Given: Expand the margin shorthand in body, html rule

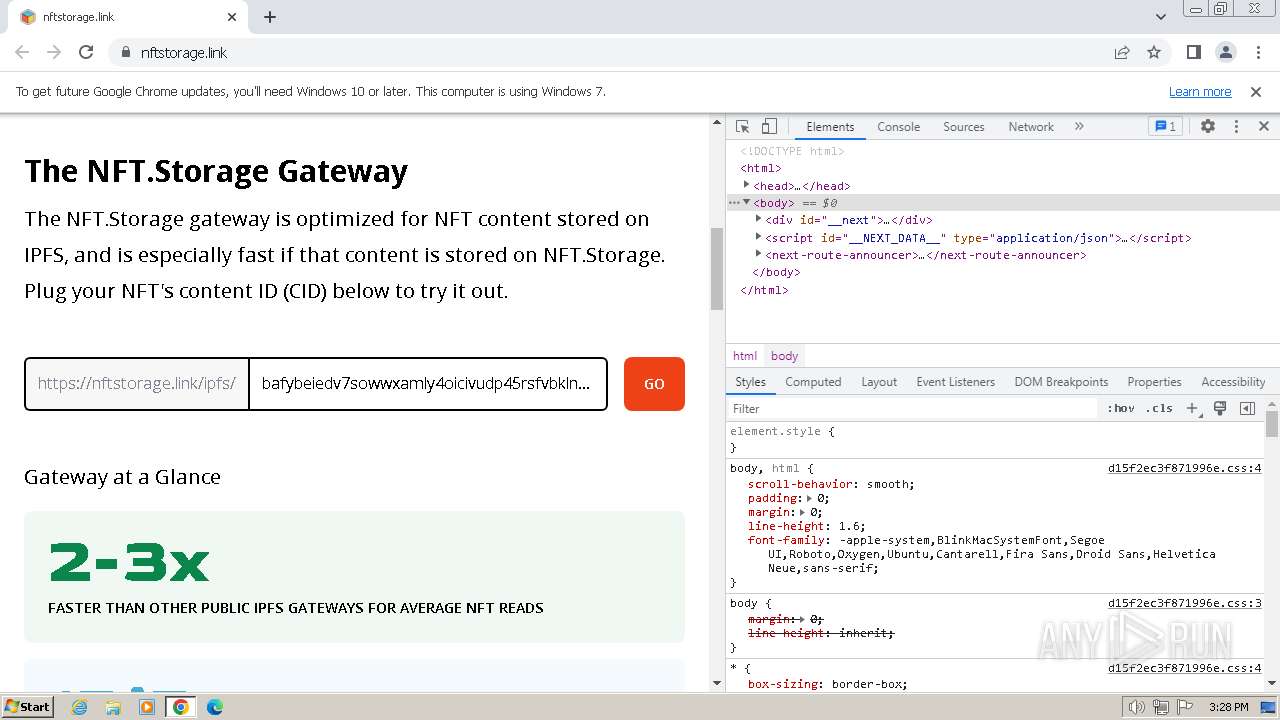Looking at the screenshot, I should [802, 512].
